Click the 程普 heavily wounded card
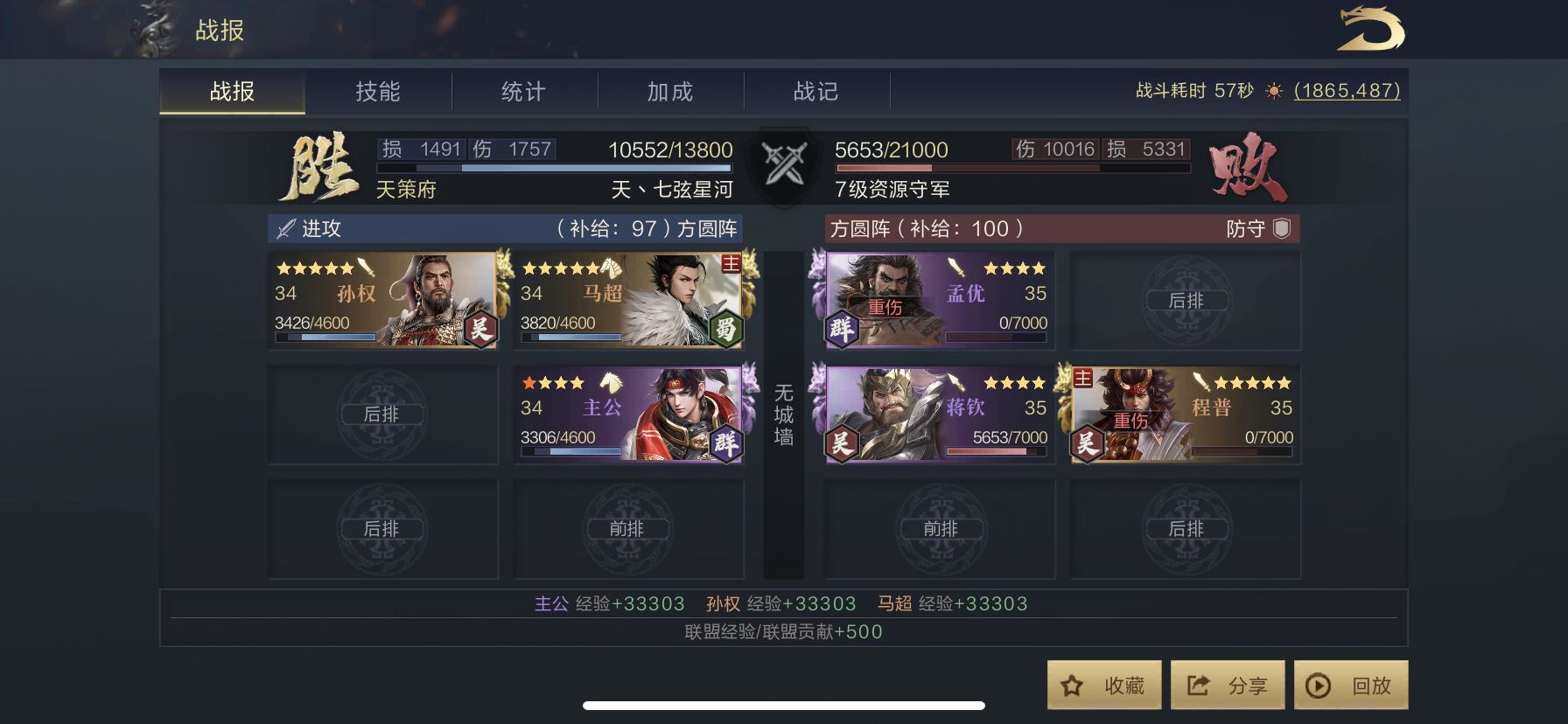 (x=1186, y=414)
